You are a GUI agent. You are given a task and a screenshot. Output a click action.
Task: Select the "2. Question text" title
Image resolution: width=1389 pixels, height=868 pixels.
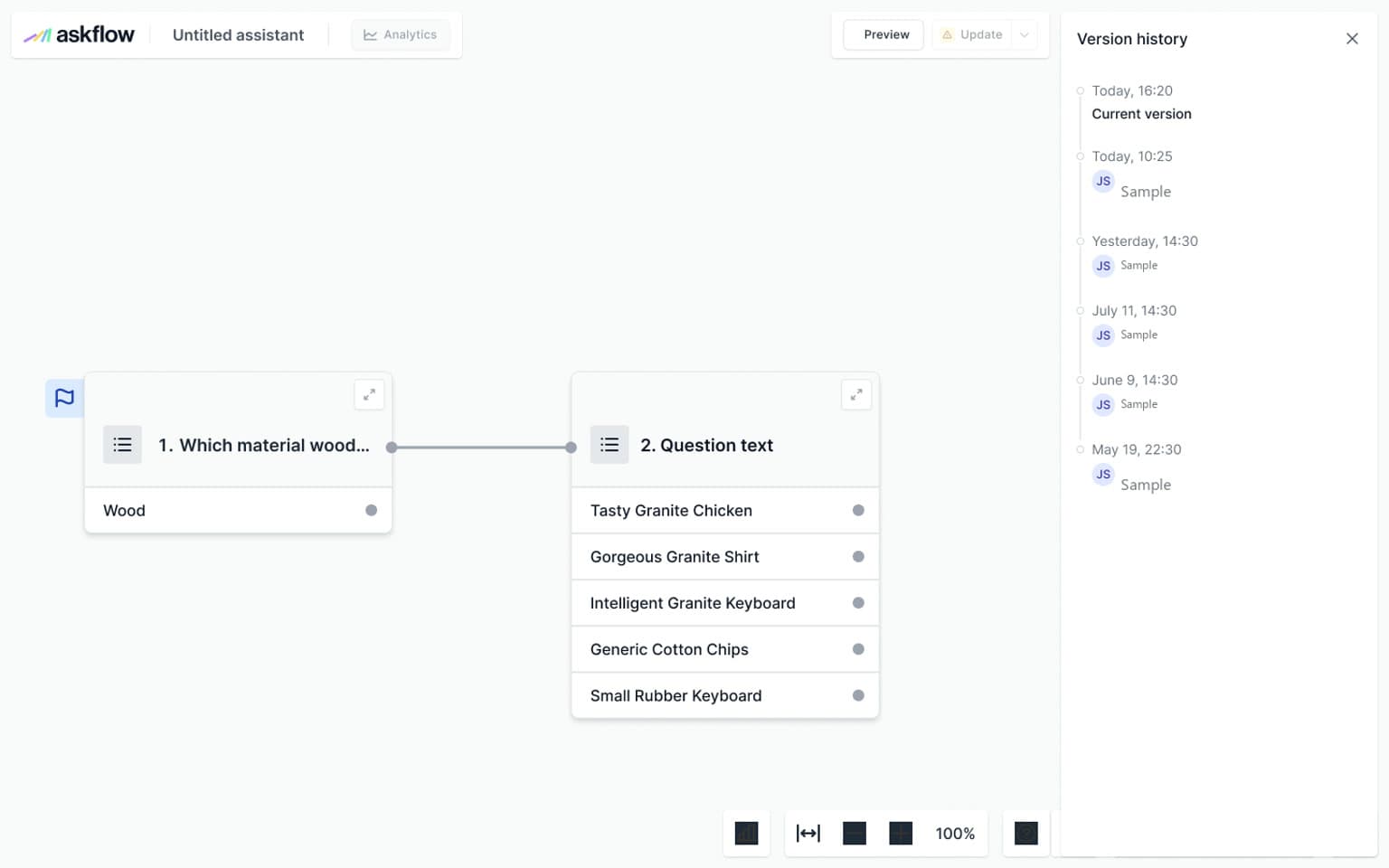click(x=706, y=445)
